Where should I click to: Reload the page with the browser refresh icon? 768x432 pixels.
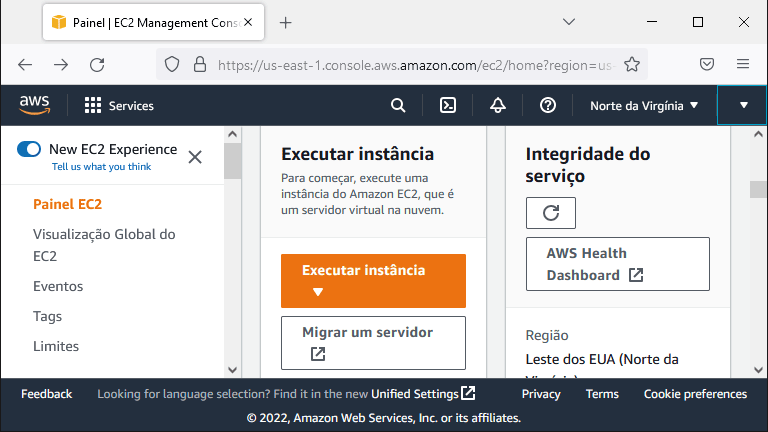[97, 65]
